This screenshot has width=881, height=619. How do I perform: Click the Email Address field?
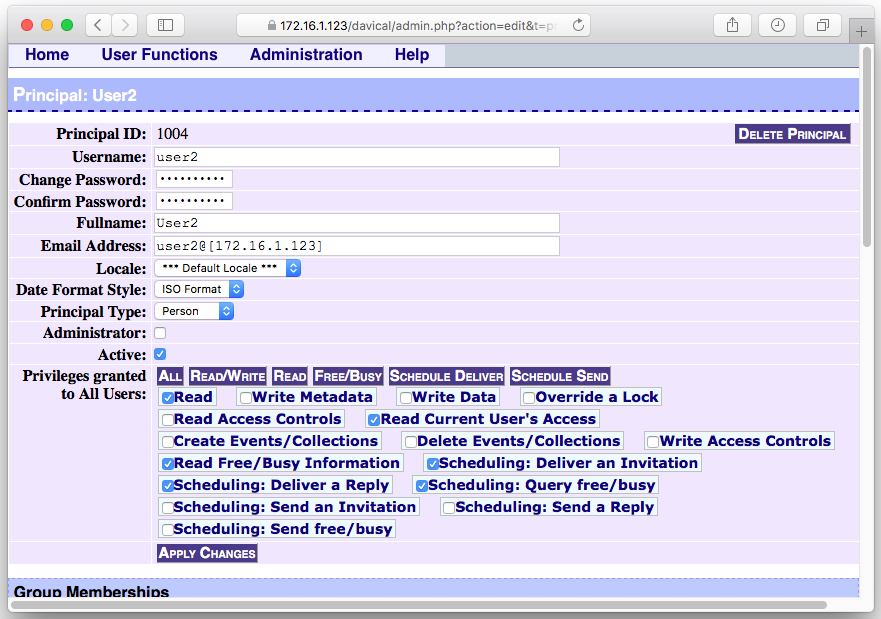[357, 245]
